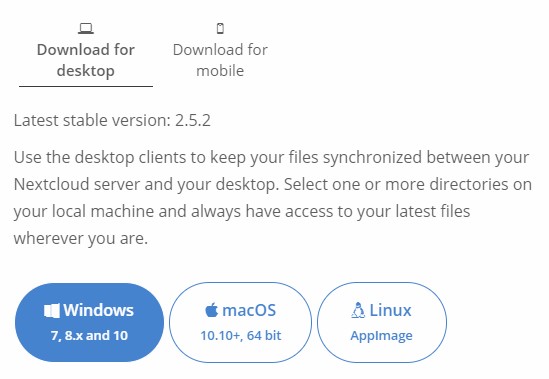Click the 'Latest stable version' text line
This screenshot has height=379, width=549.
112,120
